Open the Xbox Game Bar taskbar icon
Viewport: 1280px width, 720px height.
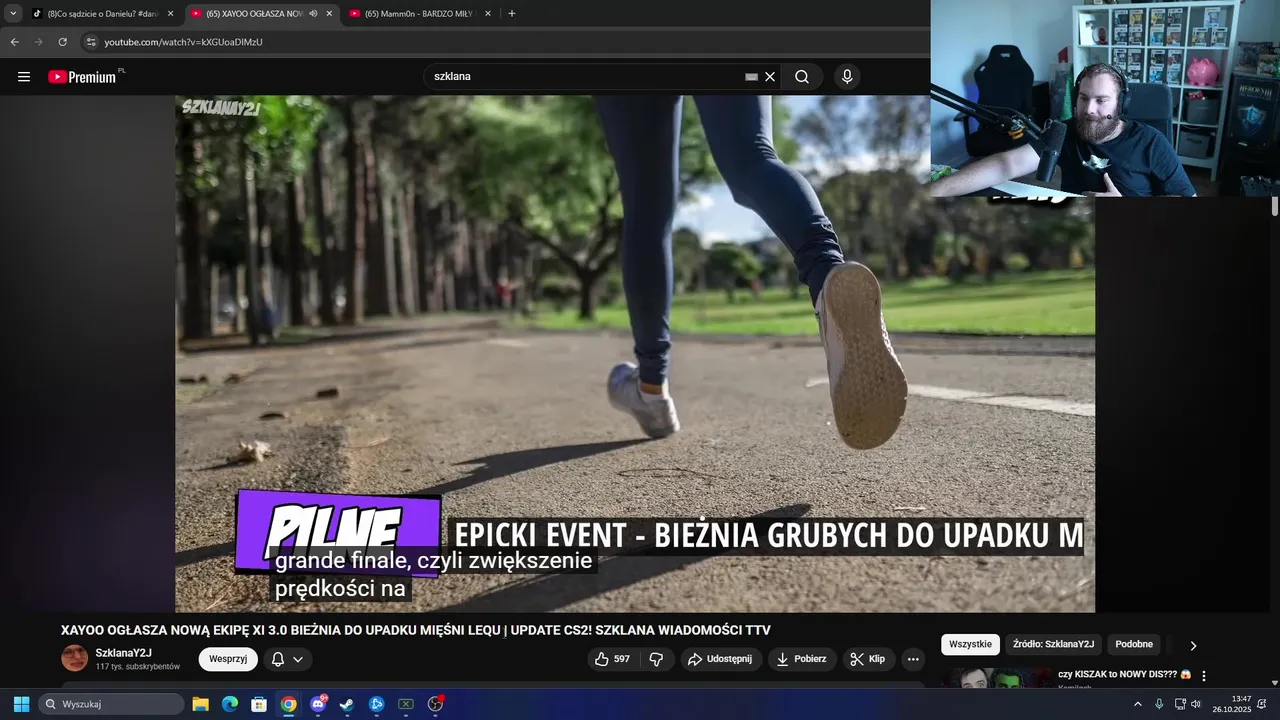(x=406, y=704)
